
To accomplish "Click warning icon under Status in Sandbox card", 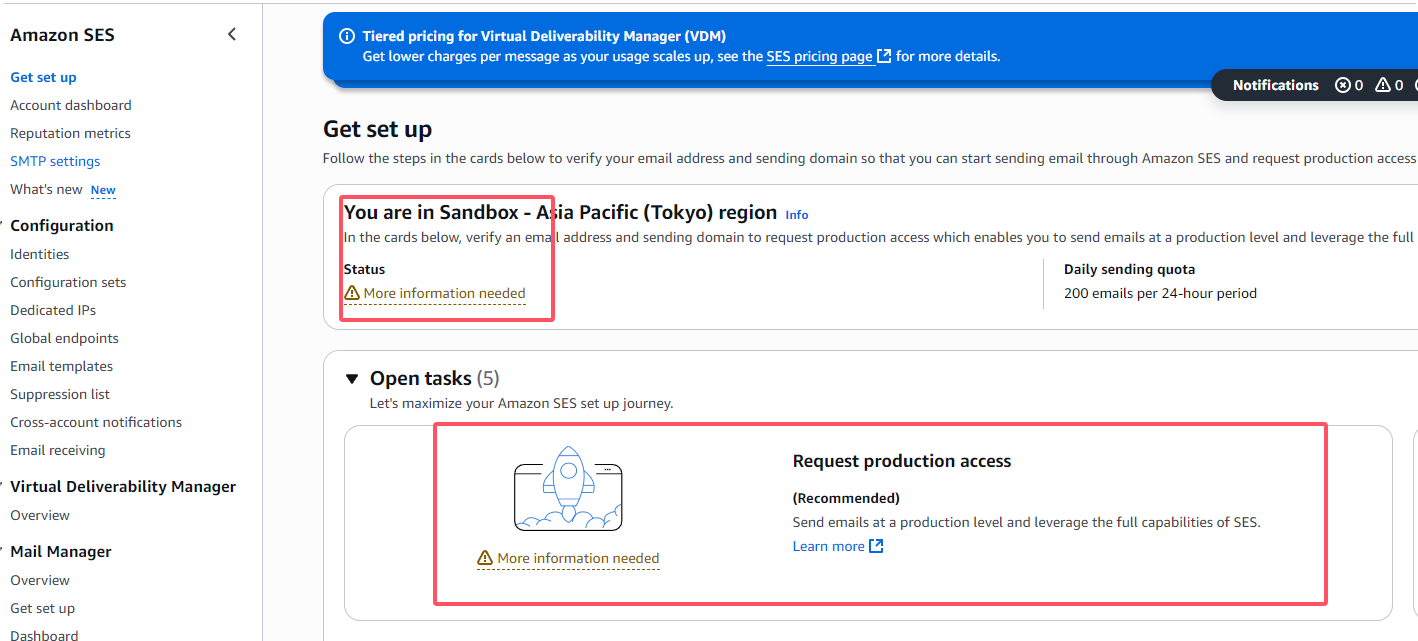I will (x=351, y=293).
